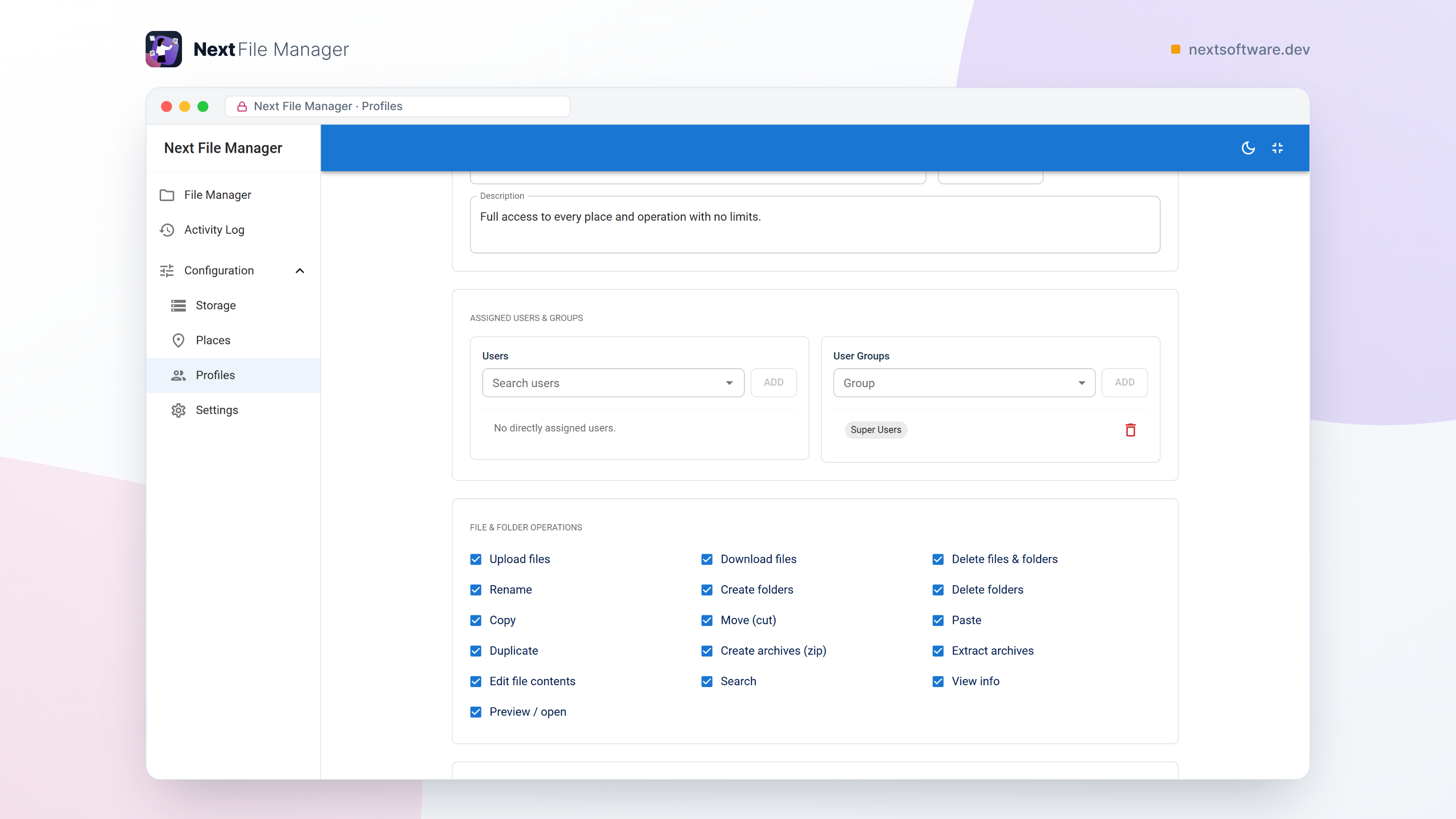The image size is (1456, 819).
Task: Click the exit fullscreen icon
Action: (1277, 148)
